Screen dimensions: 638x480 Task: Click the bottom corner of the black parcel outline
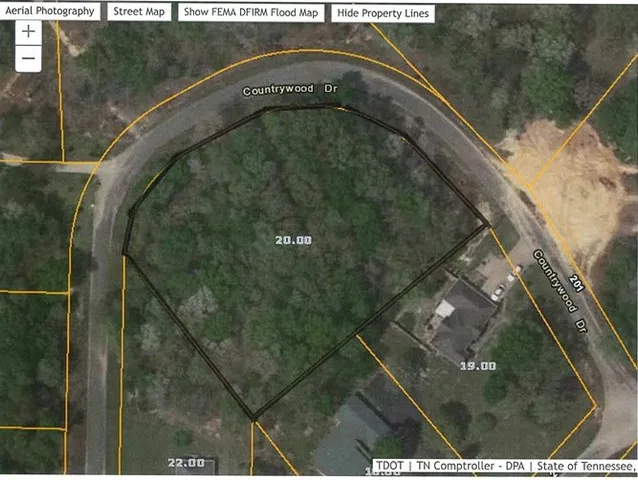pyautogui.click(x=252, y=417)
